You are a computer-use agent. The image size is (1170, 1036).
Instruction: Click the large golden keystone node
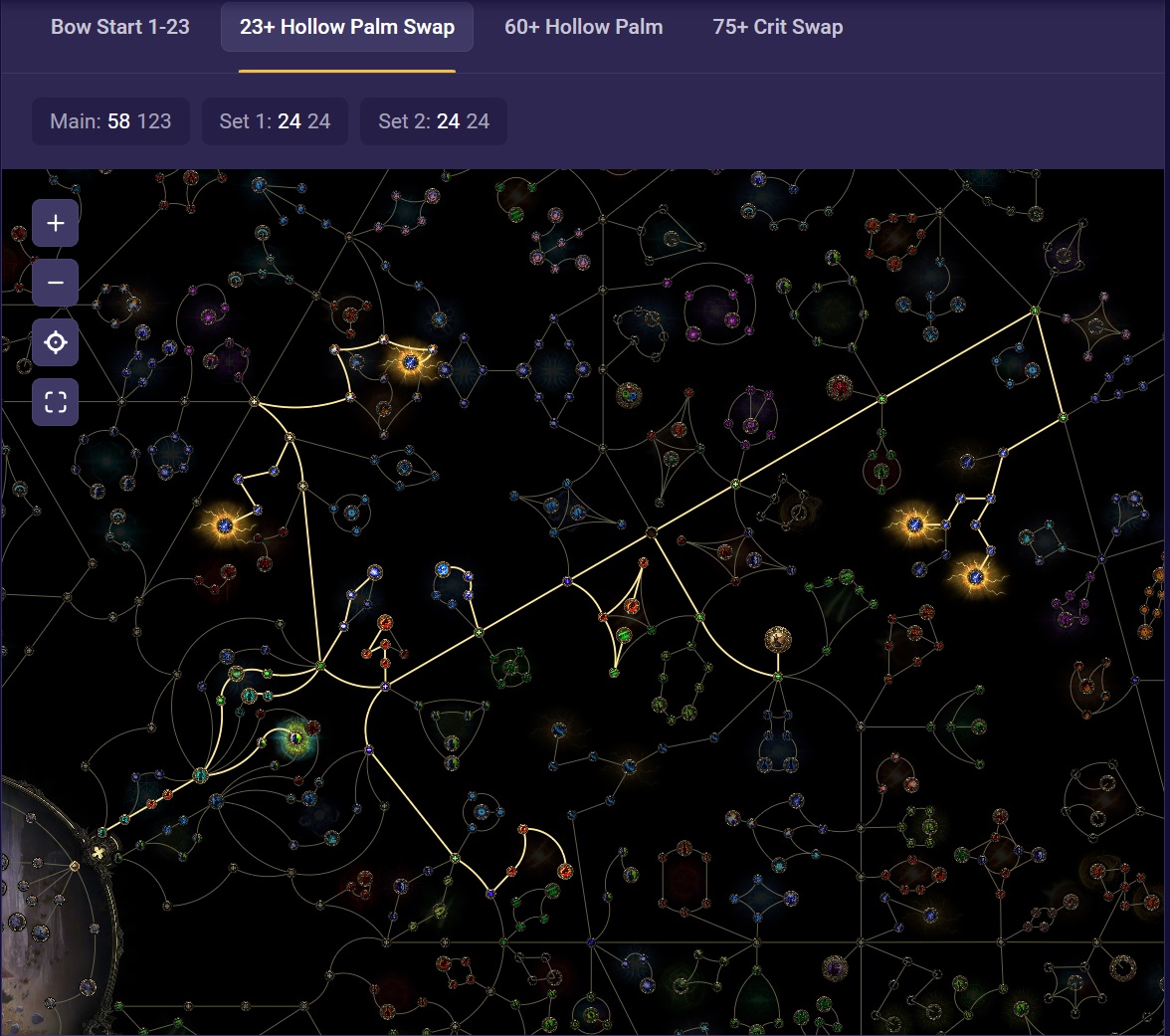pyautogui.click(x=778, y=639)
